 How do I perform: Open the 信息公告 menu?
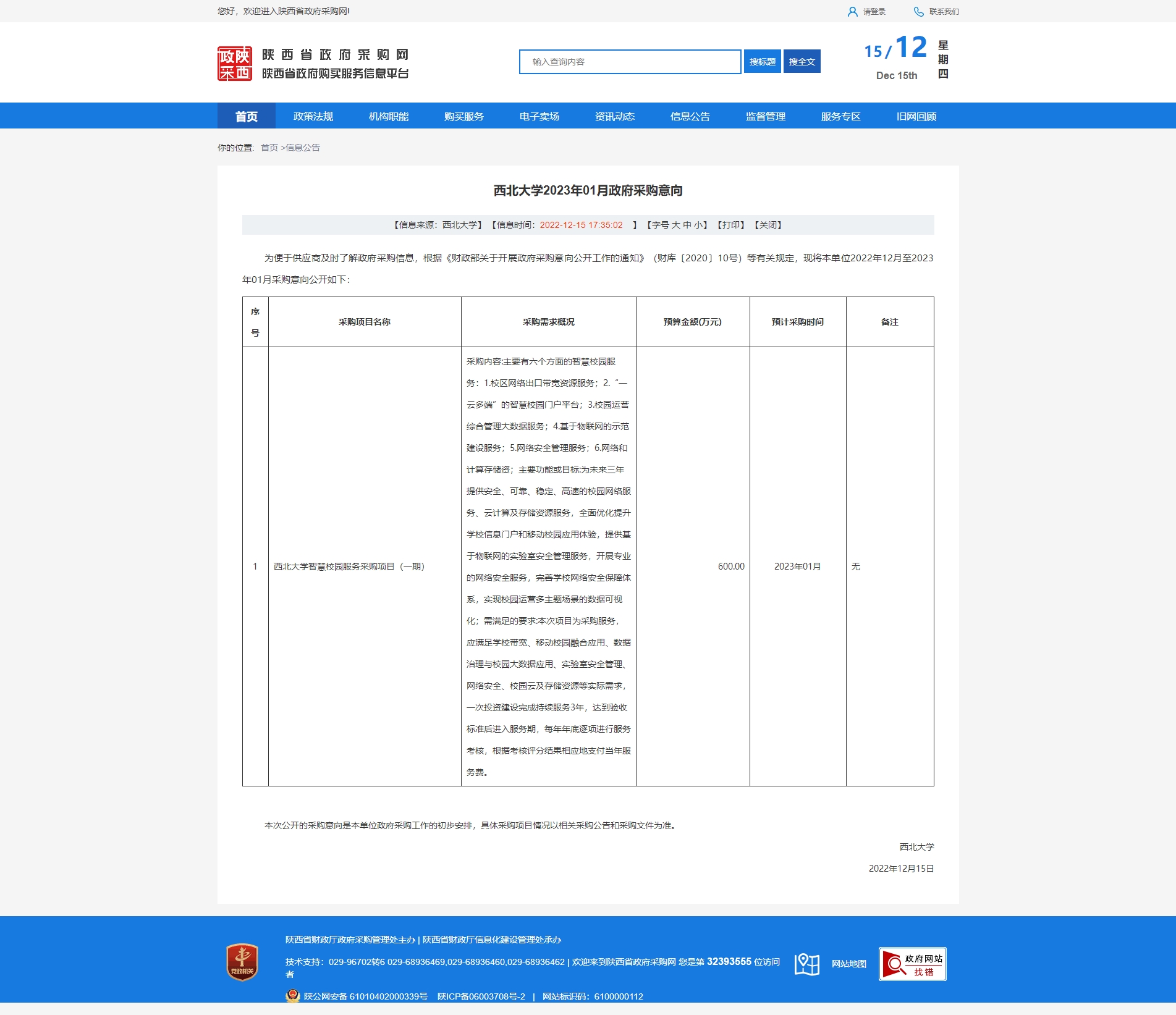690,117
